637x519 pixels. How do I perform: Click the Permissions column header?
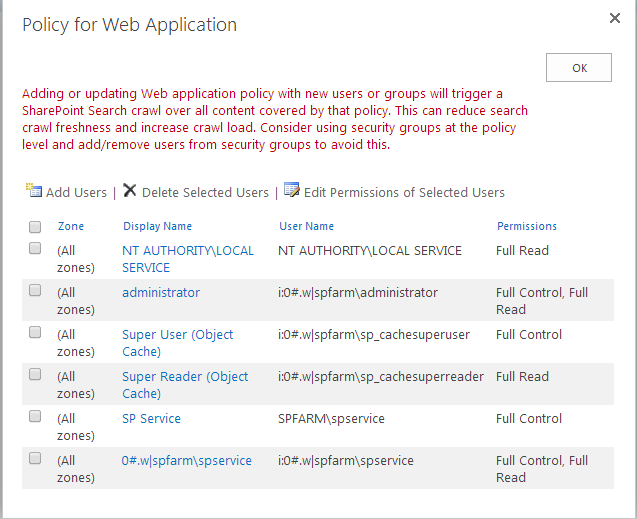[527, 227]
